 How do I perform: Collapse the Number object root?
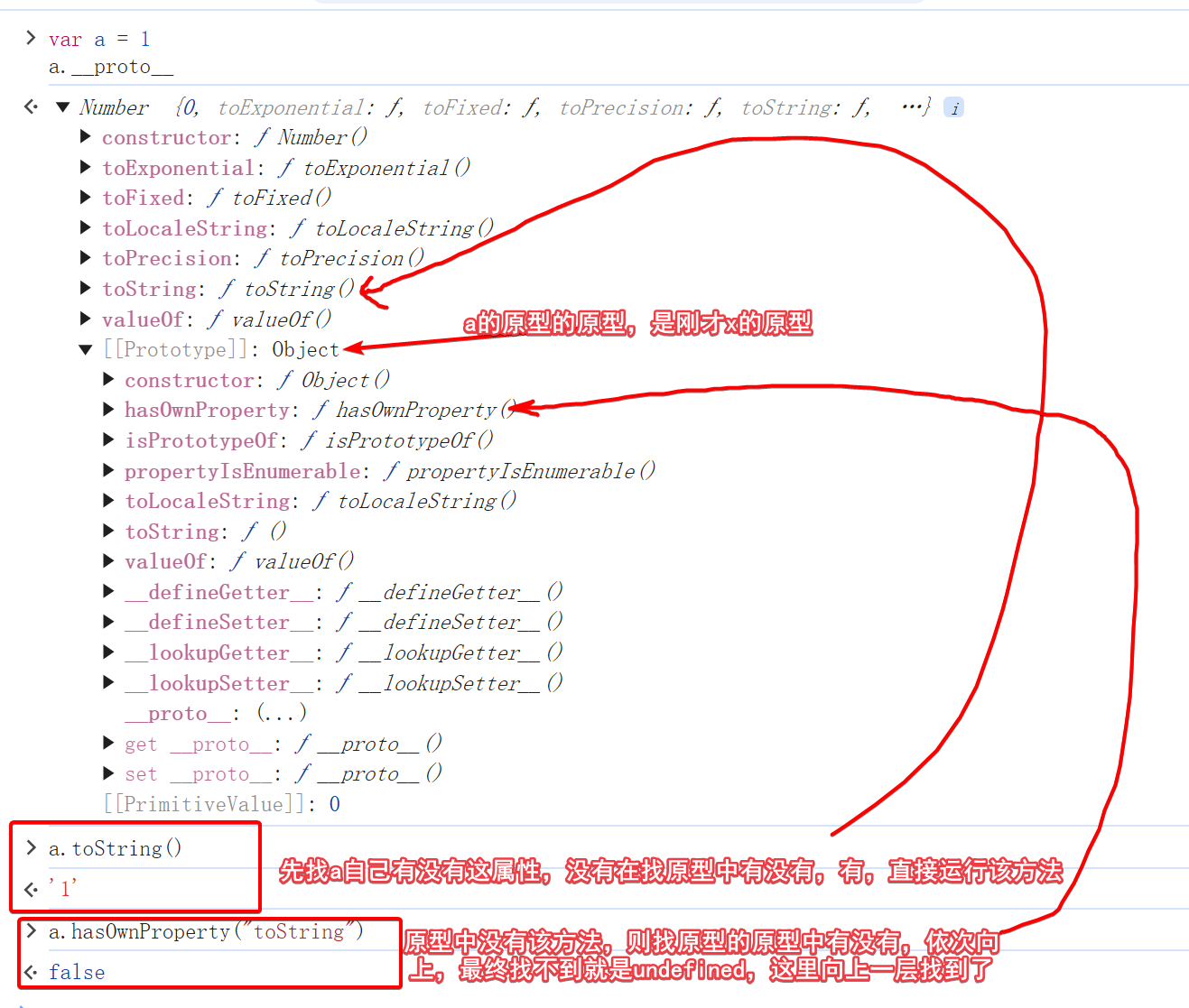(x=63, y=107)
